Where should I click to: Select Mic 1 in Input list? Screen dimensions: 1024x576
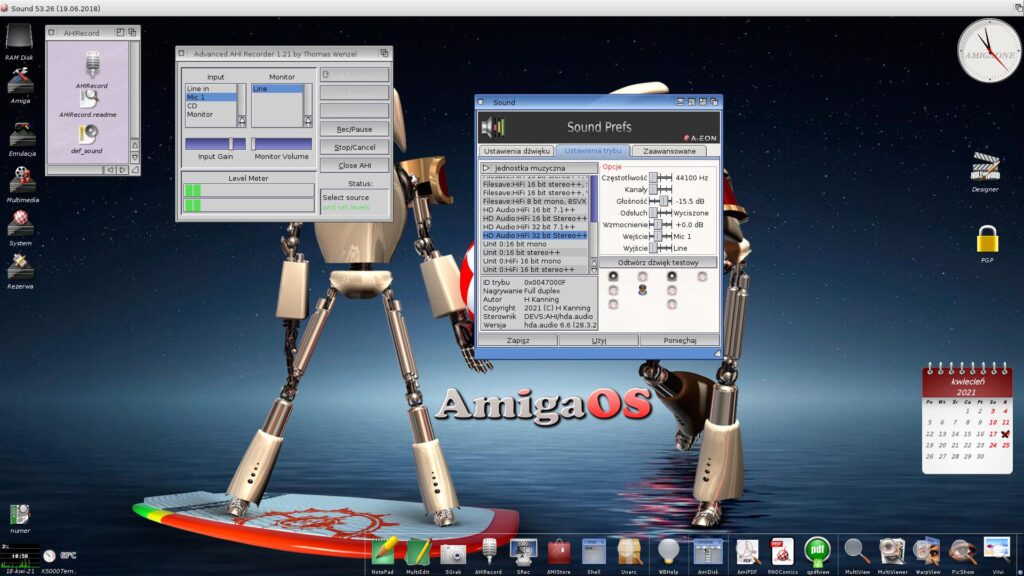211,97
